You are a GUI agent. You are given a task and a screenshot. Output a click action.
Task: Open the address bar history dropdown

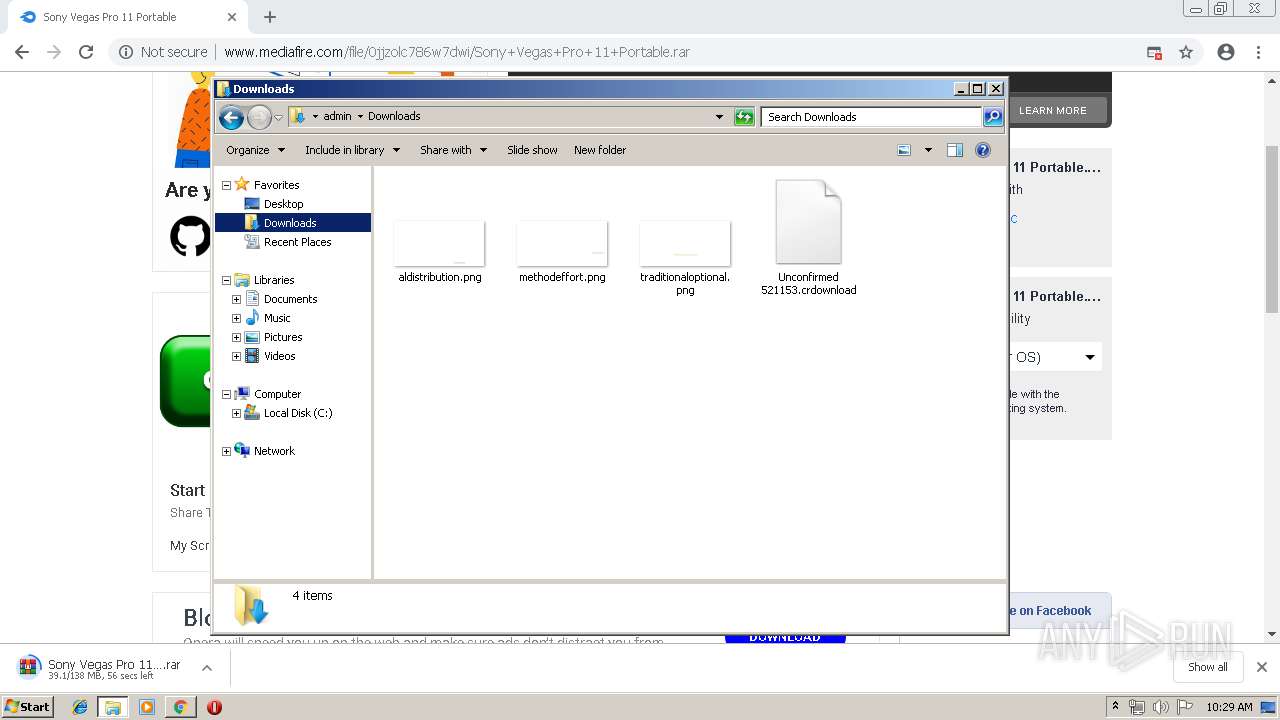tap(719, 117)
